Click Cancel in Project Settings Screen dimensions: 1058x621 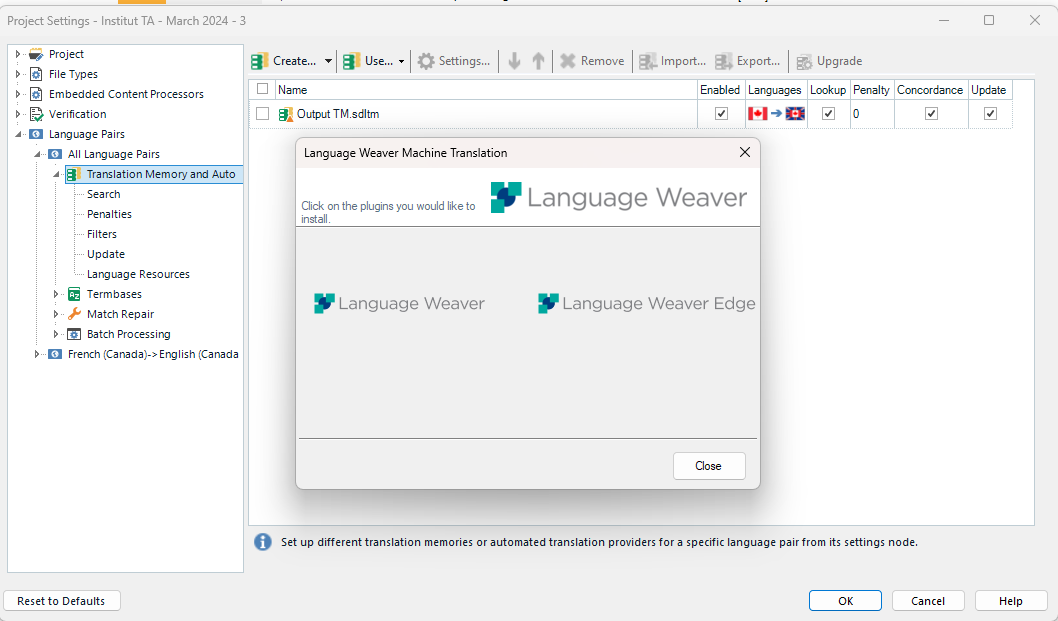[x=928, y=601]
